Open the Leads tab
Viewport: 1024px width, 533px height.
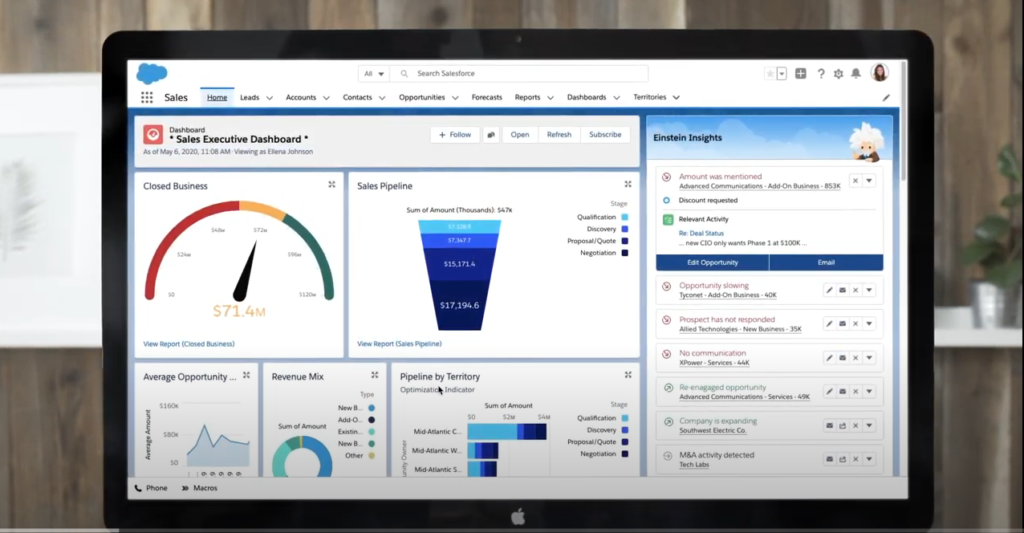(x=249, y=97)
